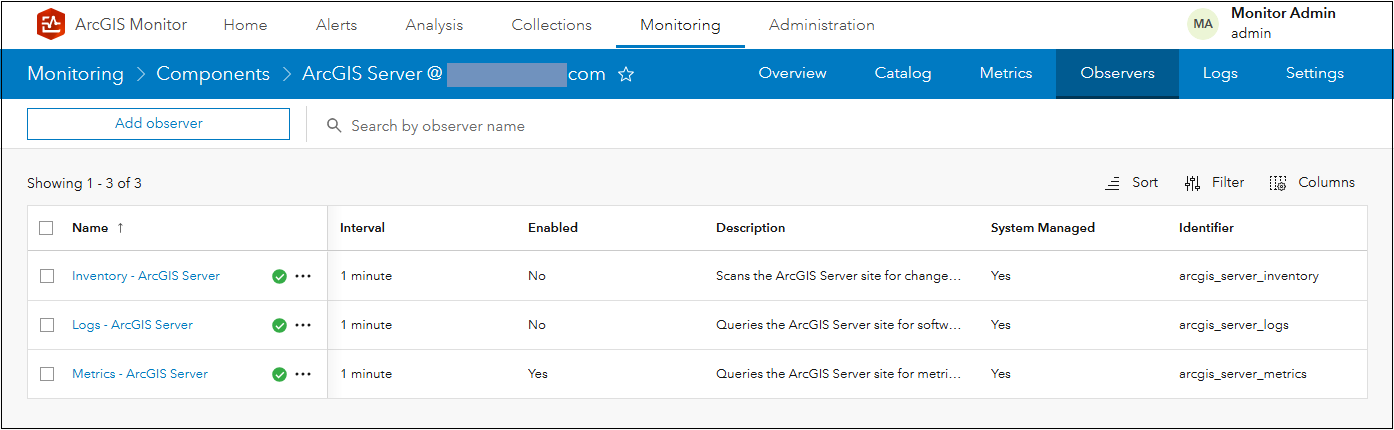The image size is (1394, 430).
Task: Favorite this component with the star icon
Action: [626, 74]
